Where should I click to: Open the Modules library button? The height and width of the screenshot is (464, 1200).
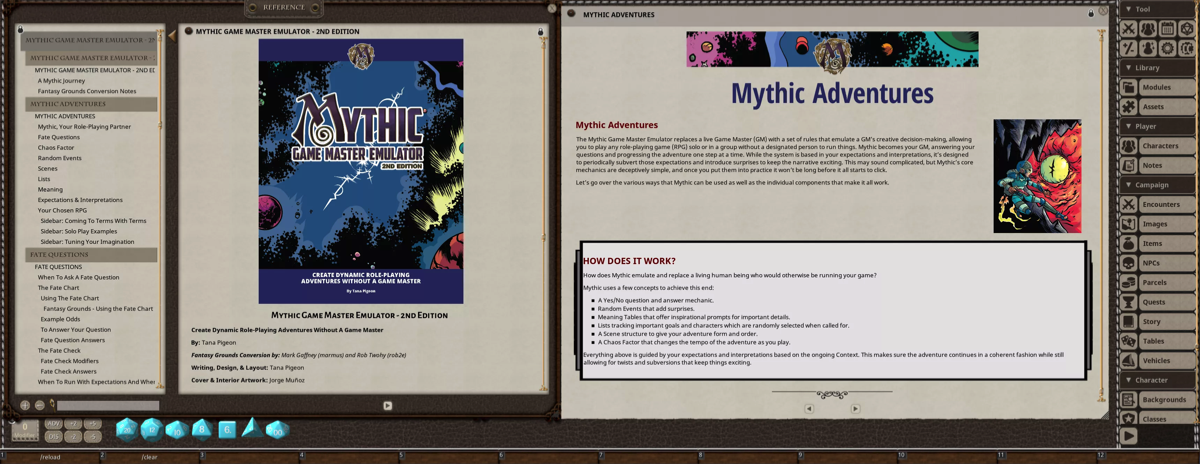1166,87
